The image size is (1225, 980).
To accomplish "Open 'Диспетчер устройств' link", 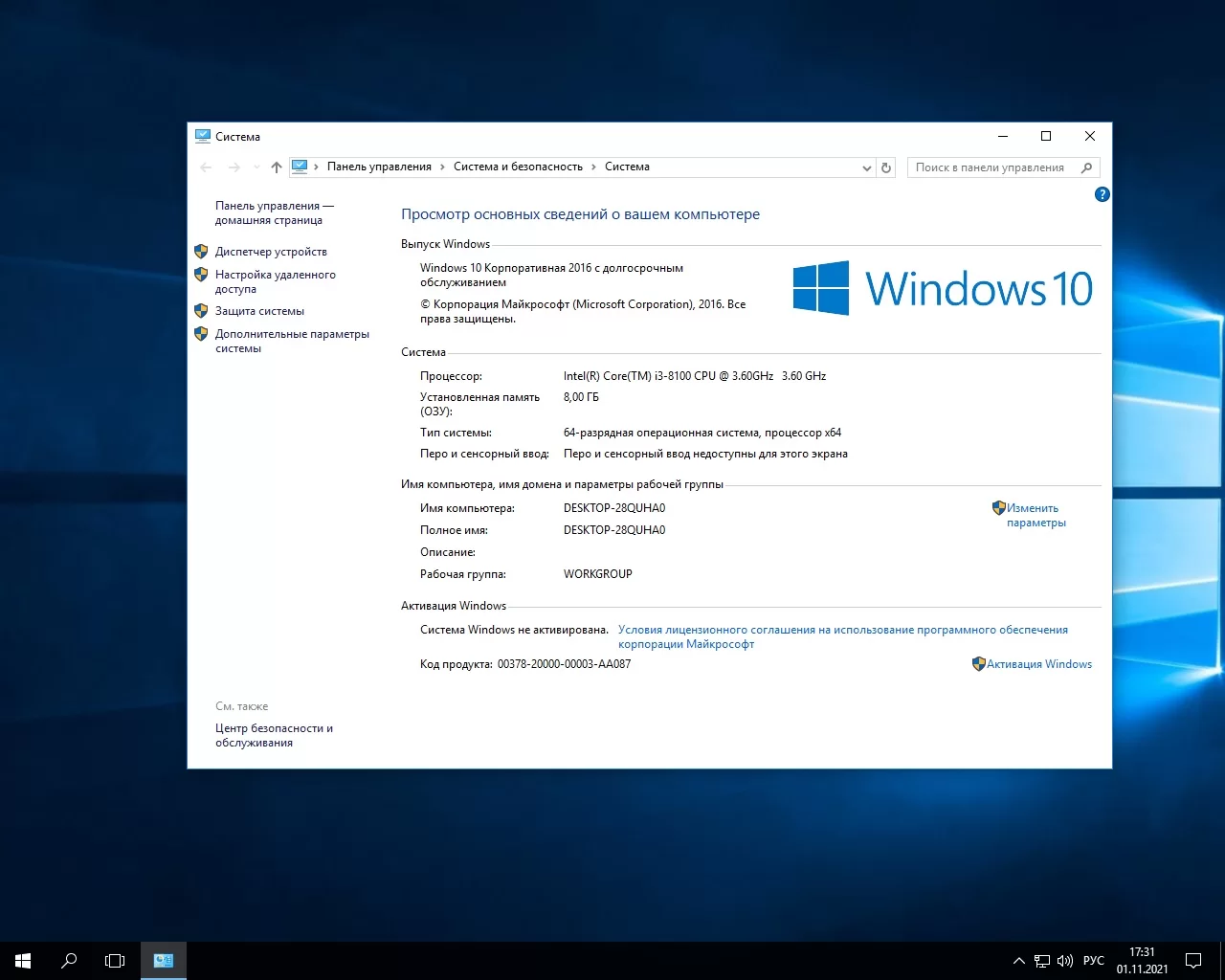I will pos(271,252).
